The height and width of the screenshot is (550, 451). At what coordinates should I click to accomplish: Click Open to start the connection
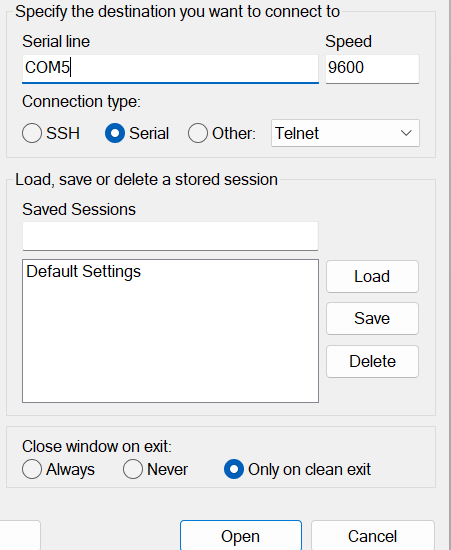coord(241,536)
